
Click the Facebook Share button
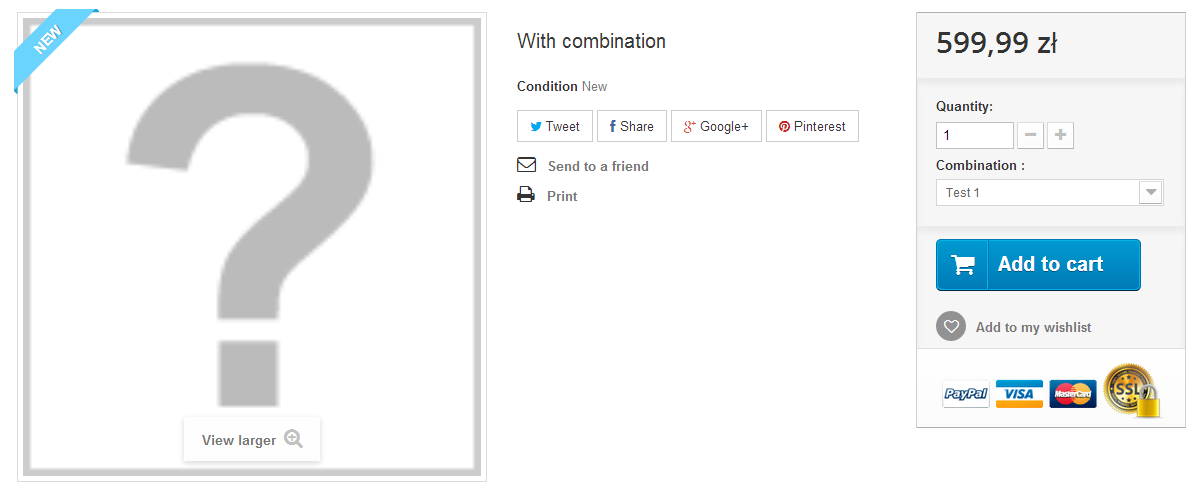point(632,126)
